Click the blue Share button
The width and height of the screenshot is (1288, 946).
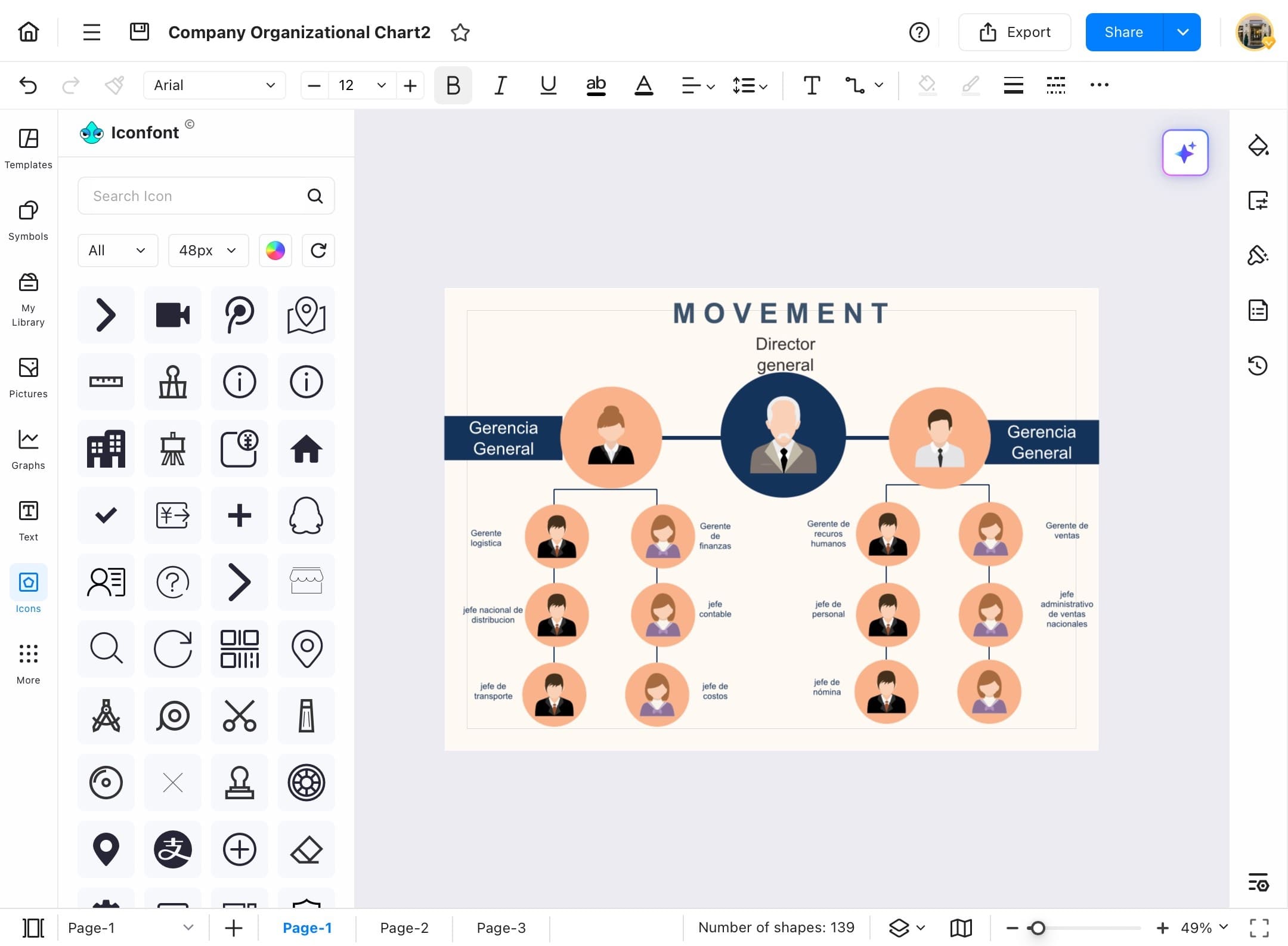click(1123, 32)
